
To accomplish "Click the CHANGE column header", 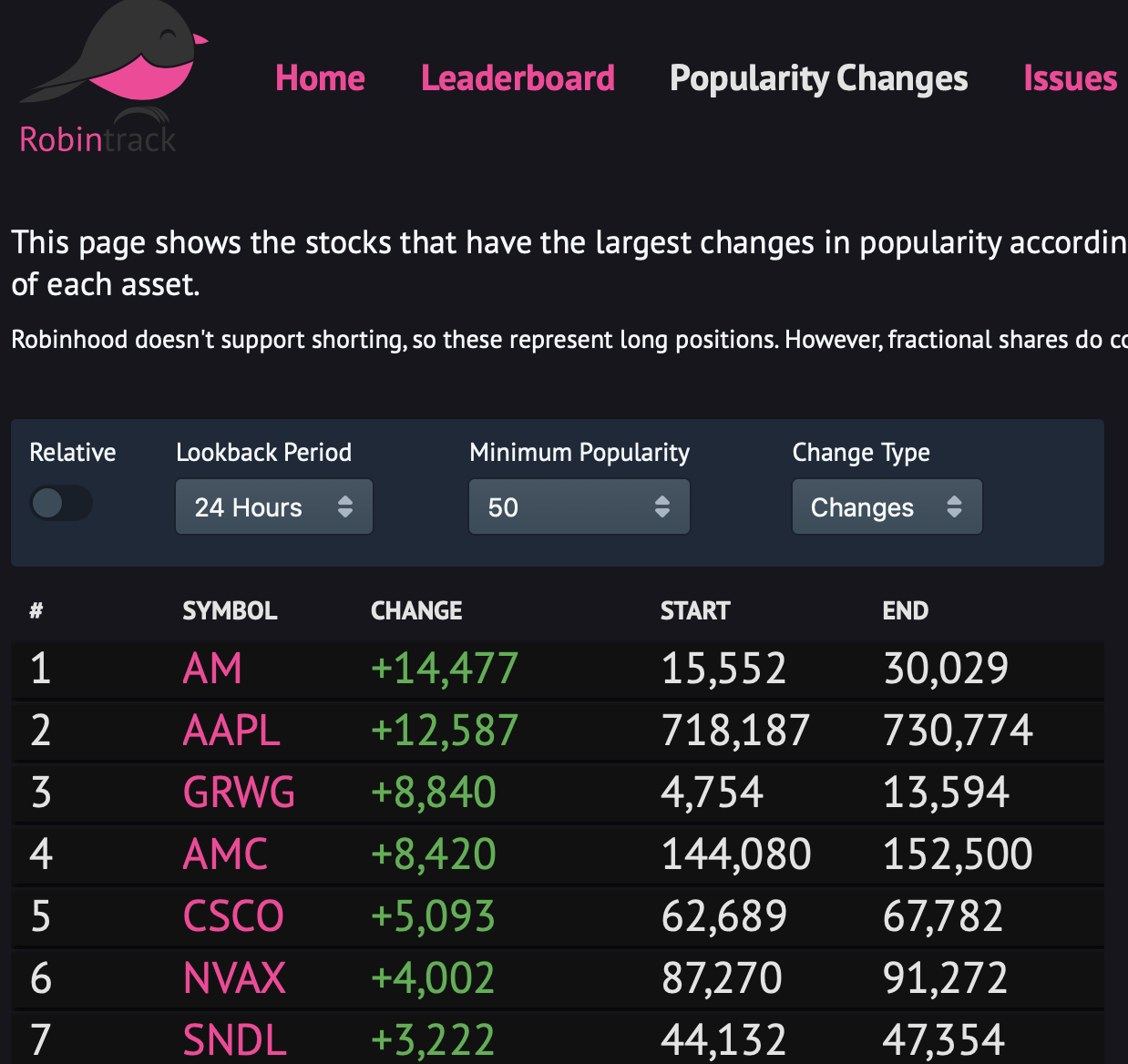I will (416, 610).
